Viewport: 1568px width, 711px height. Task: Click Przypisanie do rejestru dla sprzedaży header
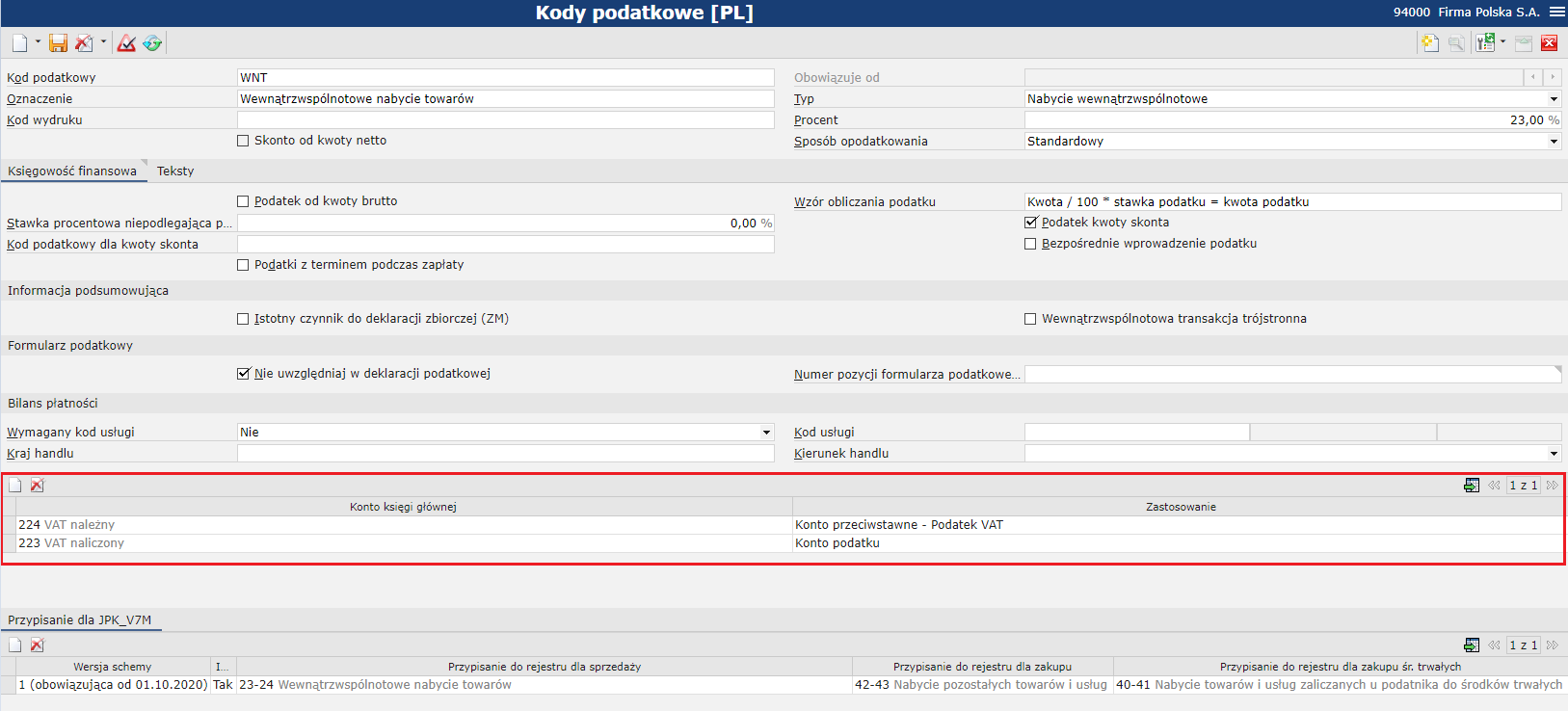click(545, 667)
